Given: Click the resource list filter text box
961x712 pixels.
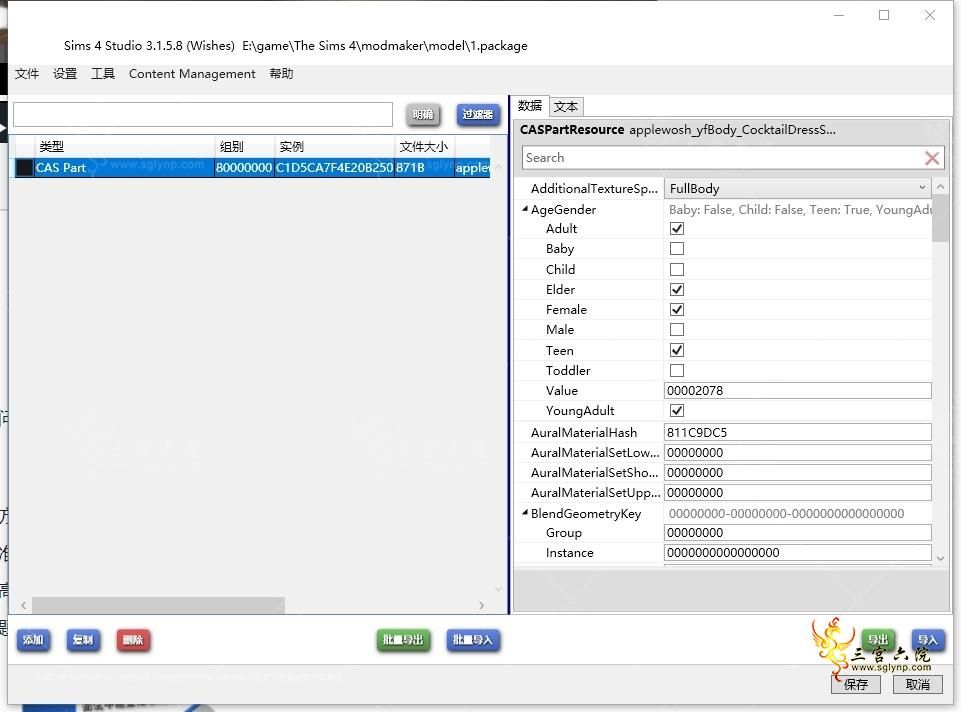Looking at the screenshot, I should pyautogui.click(x=203, y=115).
